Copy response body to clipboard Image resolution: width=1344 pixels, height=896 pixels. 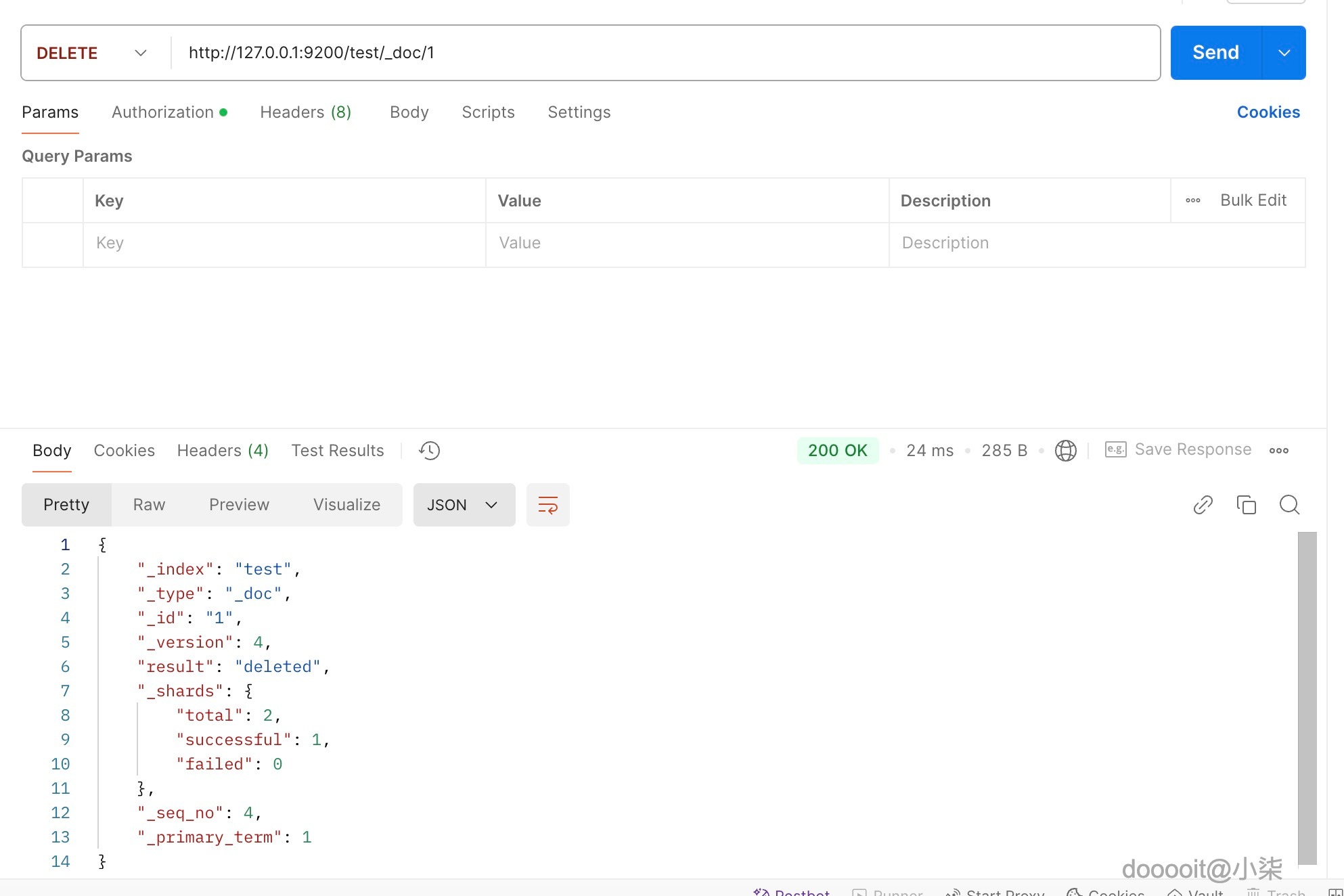1246,505
